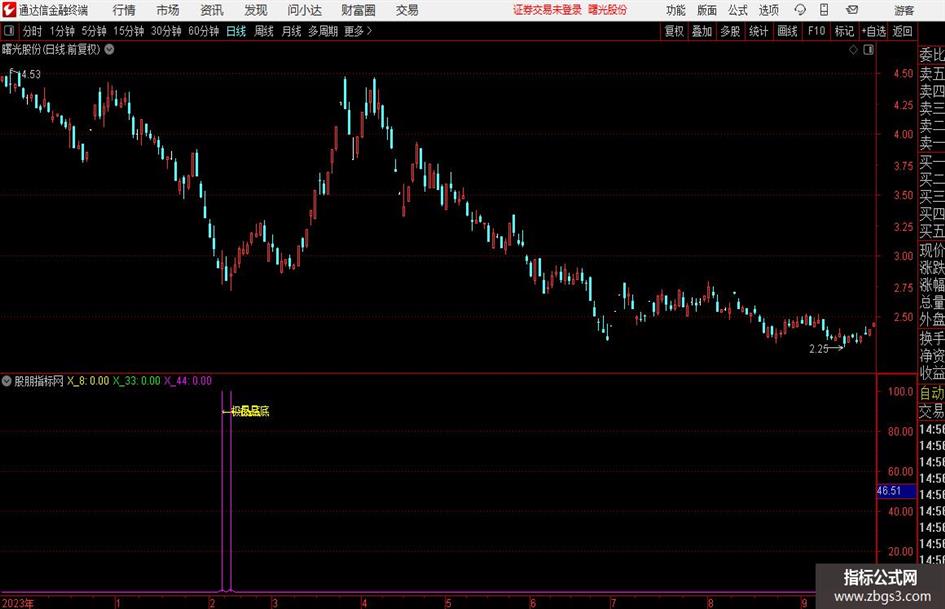Select the 1分钟 period
The width and height of the screenshot is (945, 609).
click(x=62, y=31)
